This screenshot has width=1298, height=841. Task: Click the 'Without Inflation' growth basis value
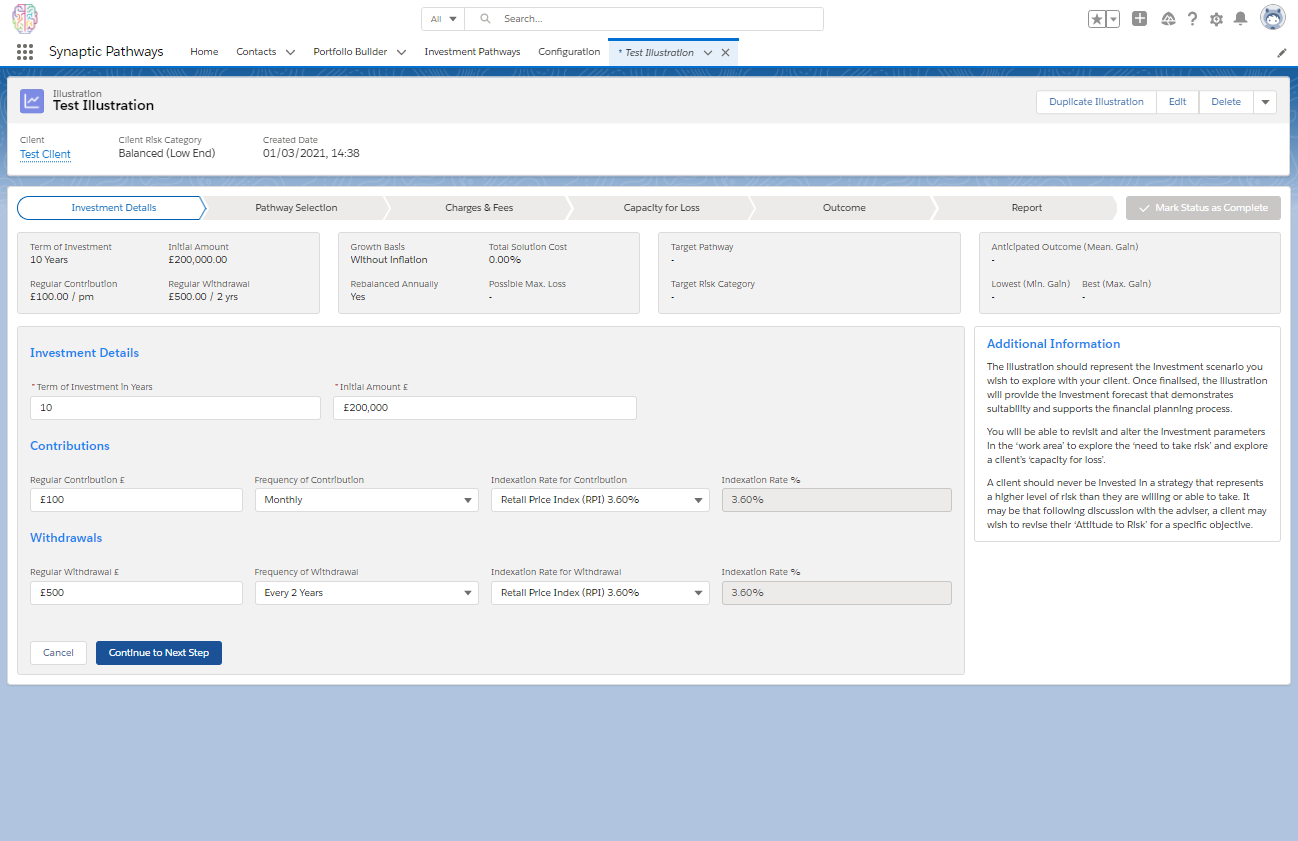pyautogui.click(x=389, y=260)
